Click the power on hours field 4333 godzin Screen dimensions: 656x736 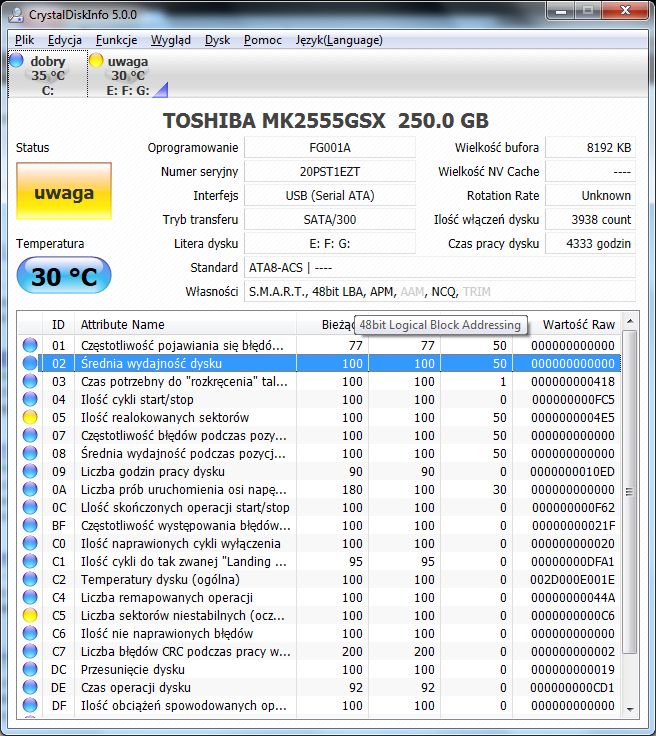point(590,244)
